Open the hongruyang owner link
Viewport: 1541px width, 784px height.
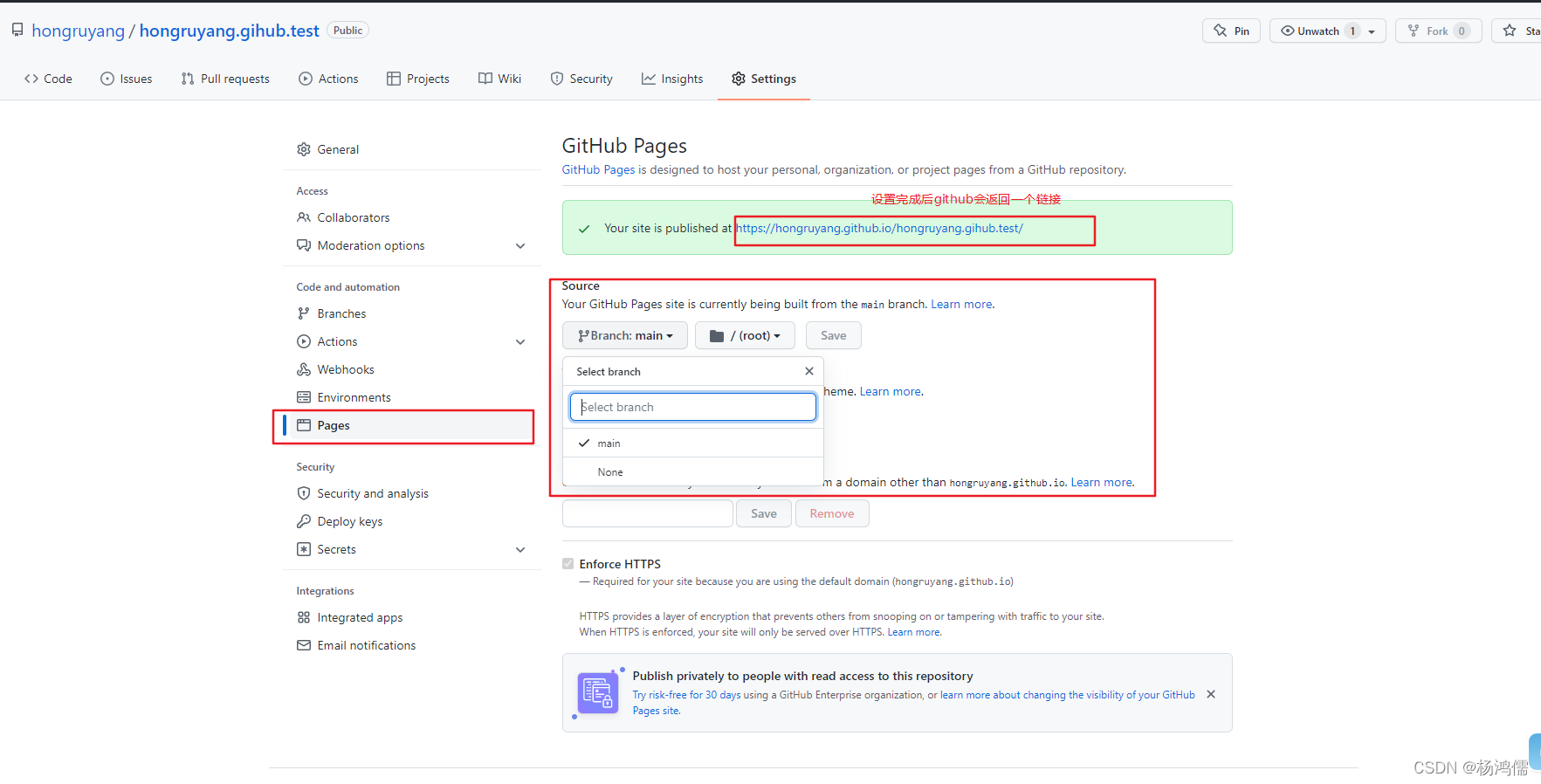[x=79, y=31]
